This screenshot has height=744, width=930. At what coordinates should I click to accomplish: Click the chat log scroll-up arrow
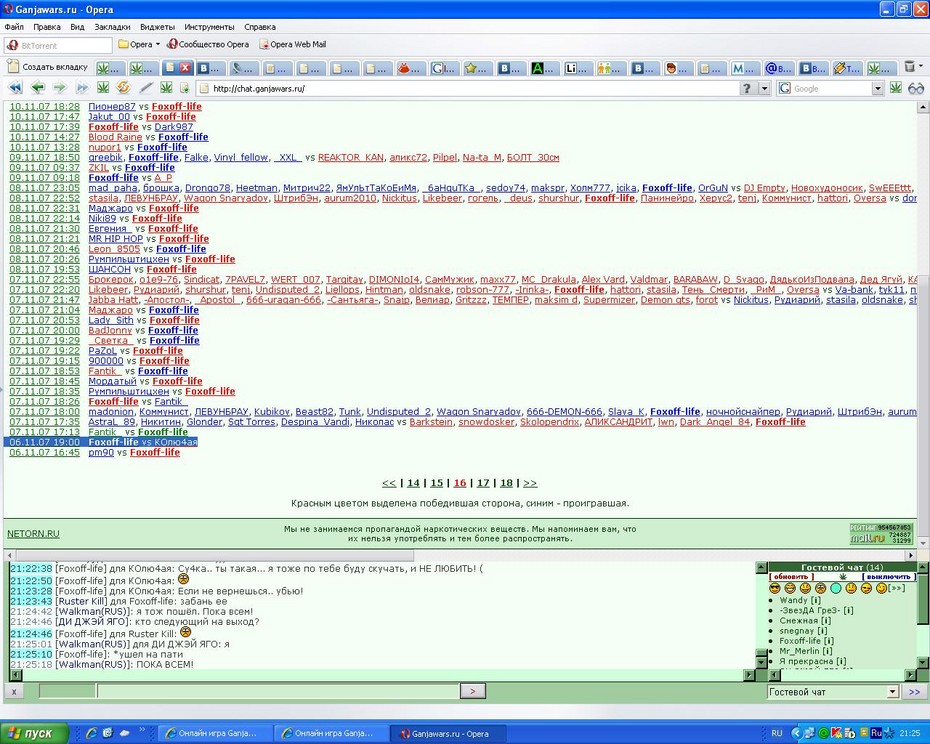click(x=762, y=568)
